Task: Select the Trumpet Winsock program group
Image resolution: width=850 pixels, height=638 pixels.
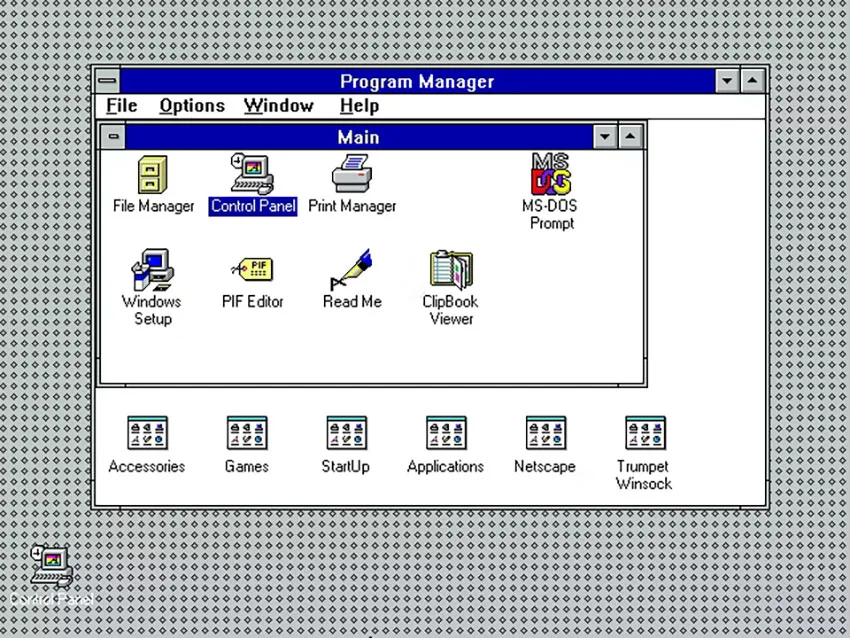Action: pyautogui.click(x=645, y=433)
